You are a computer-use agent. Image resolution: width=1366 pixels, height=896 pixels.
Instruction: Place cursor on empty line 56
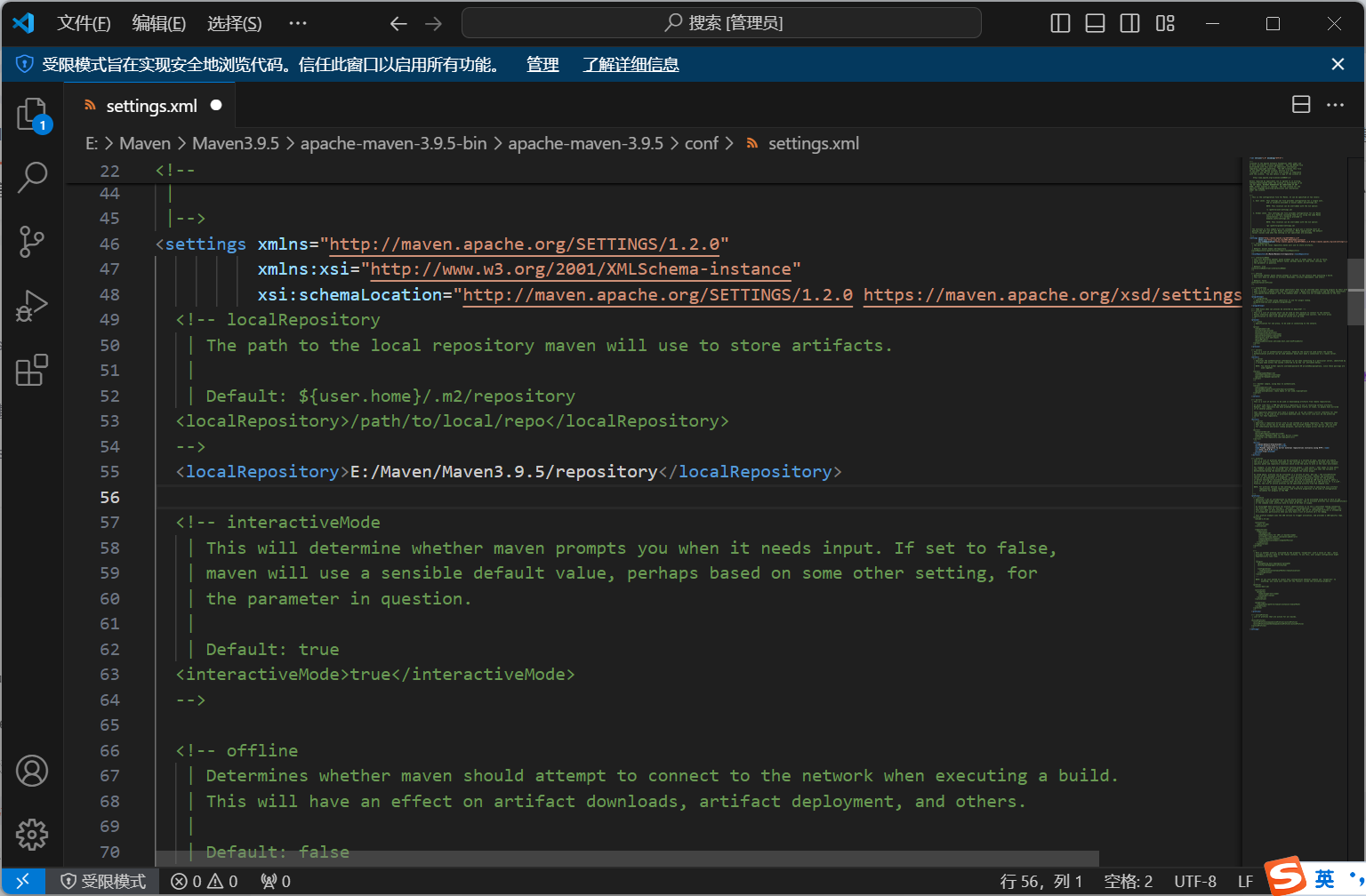pyautogui.click(x=698, y=497)
